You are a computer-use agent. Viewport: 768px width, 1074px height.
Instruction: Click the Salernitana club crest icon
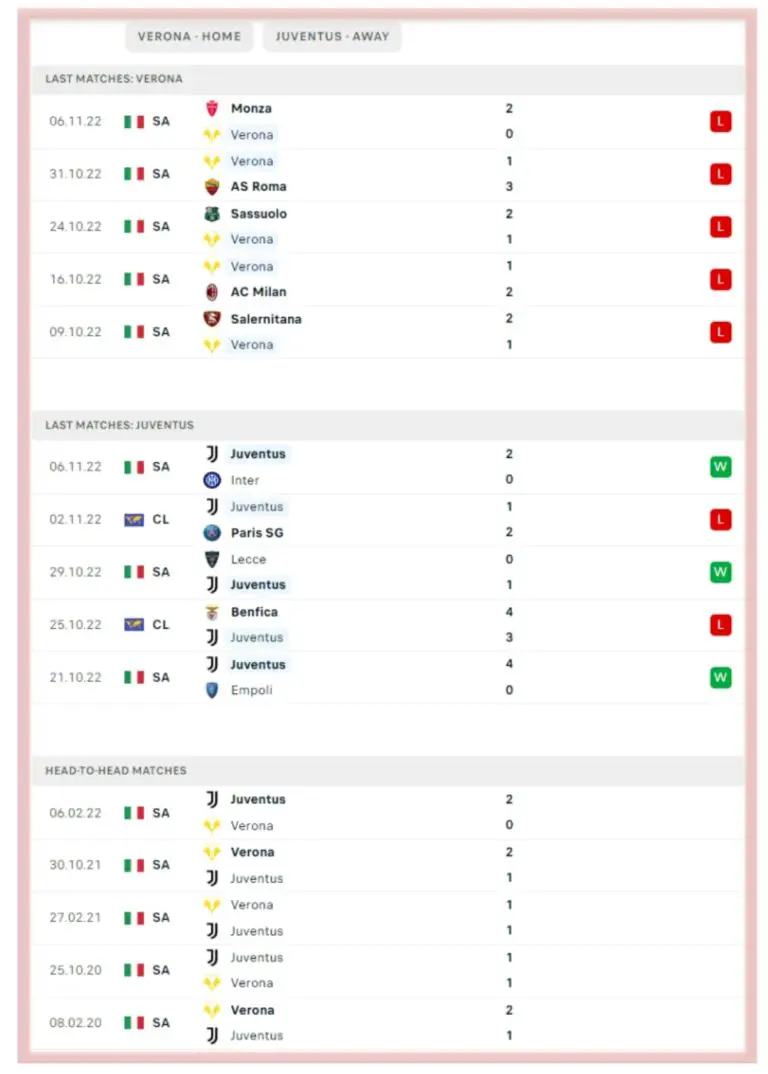[x=212, y=319]
